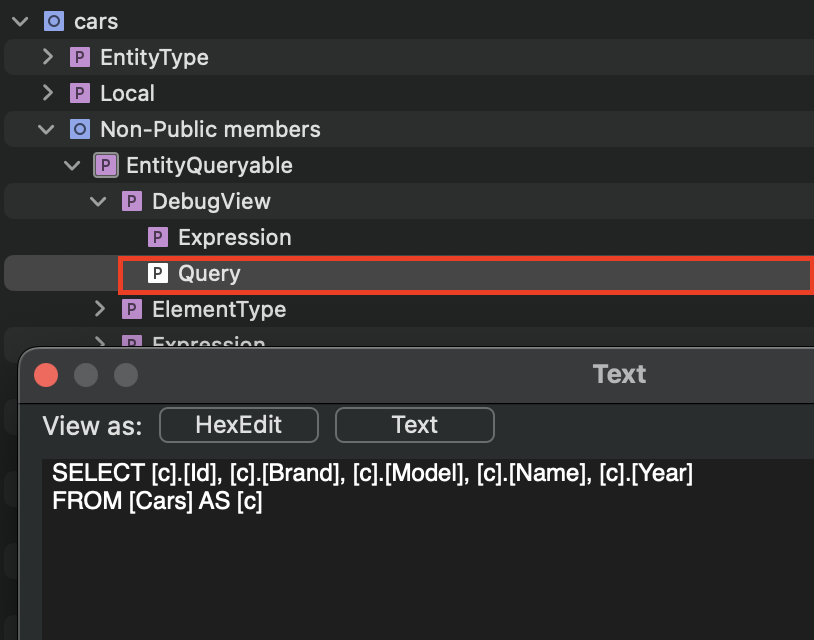Expand the Local node chevron
814x640 pixels.
point(47,93)
